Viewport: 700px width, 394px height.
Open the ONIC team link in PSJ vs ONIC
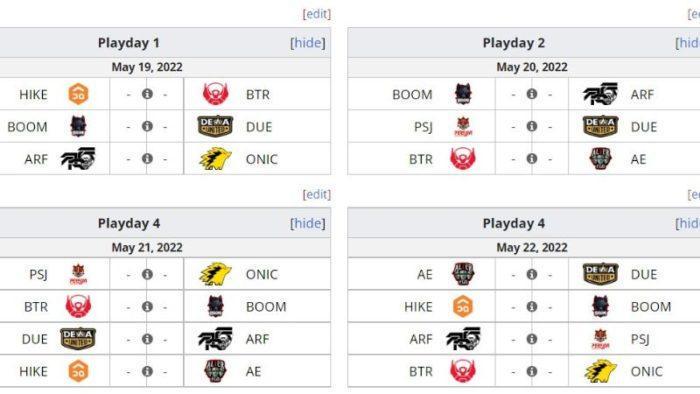(262, 274)
